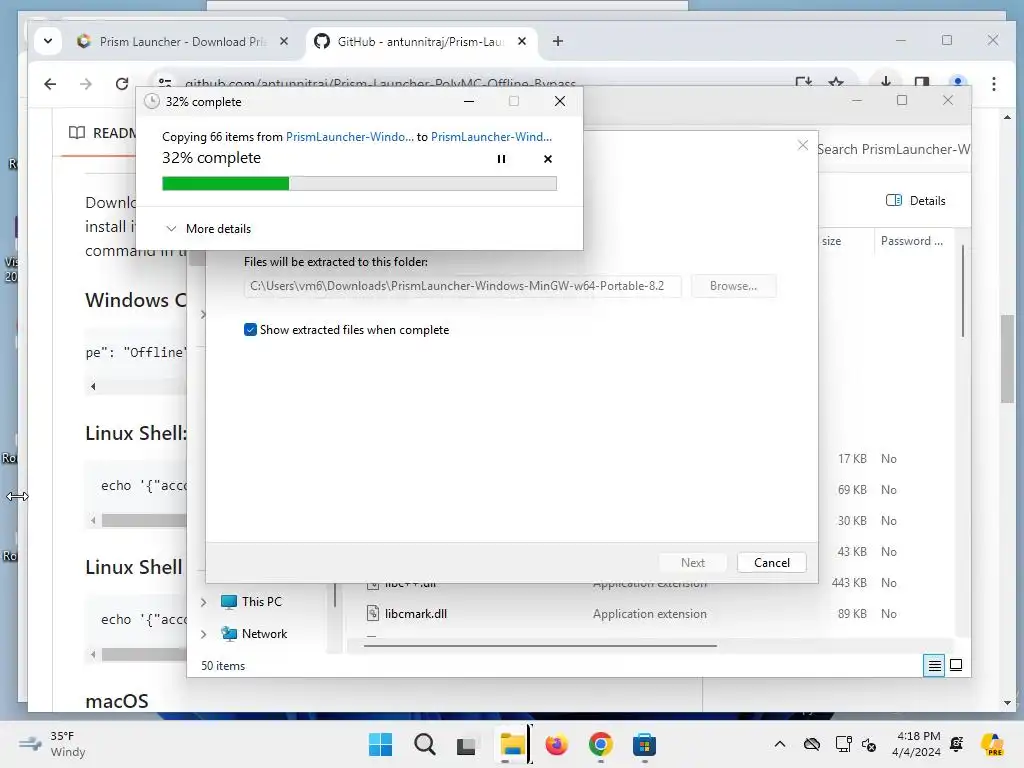The image size is (1024, 768).
Task: Open a new Chrome tab
Action: [x=558, y=41]
